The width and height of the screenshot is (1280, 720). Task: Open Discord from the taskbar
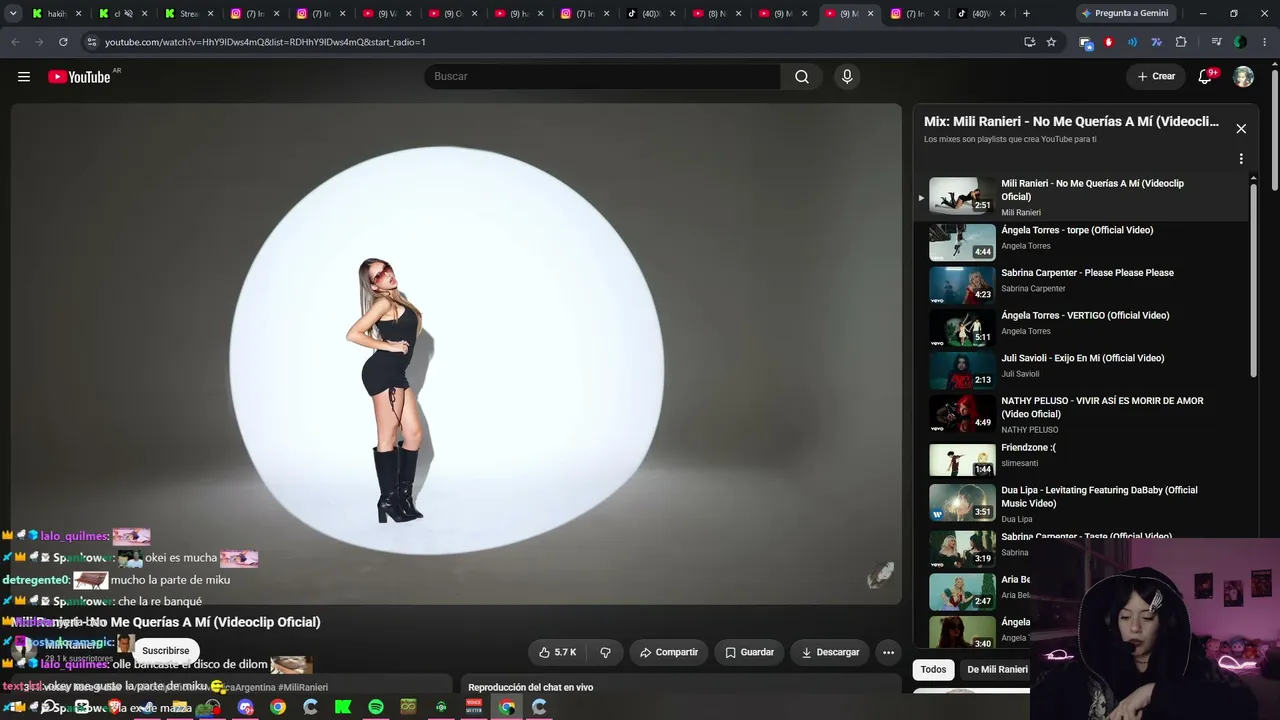(246, 707)
